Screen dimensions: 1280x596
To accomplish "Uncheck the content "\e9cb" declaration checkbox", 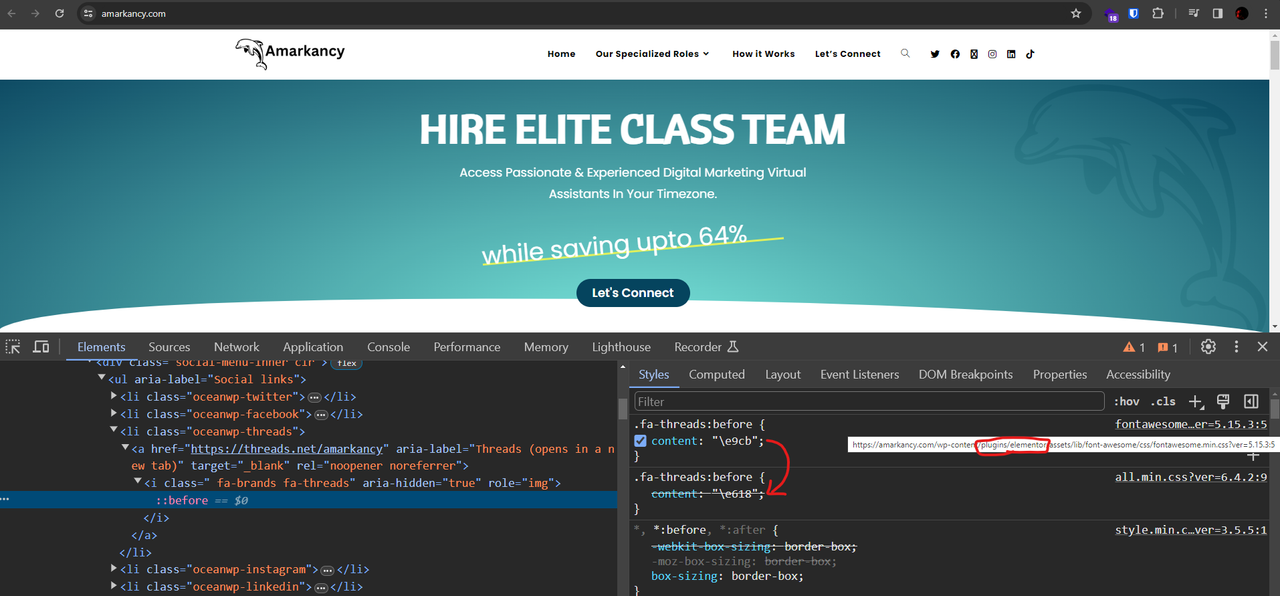I will click(640, 441).
